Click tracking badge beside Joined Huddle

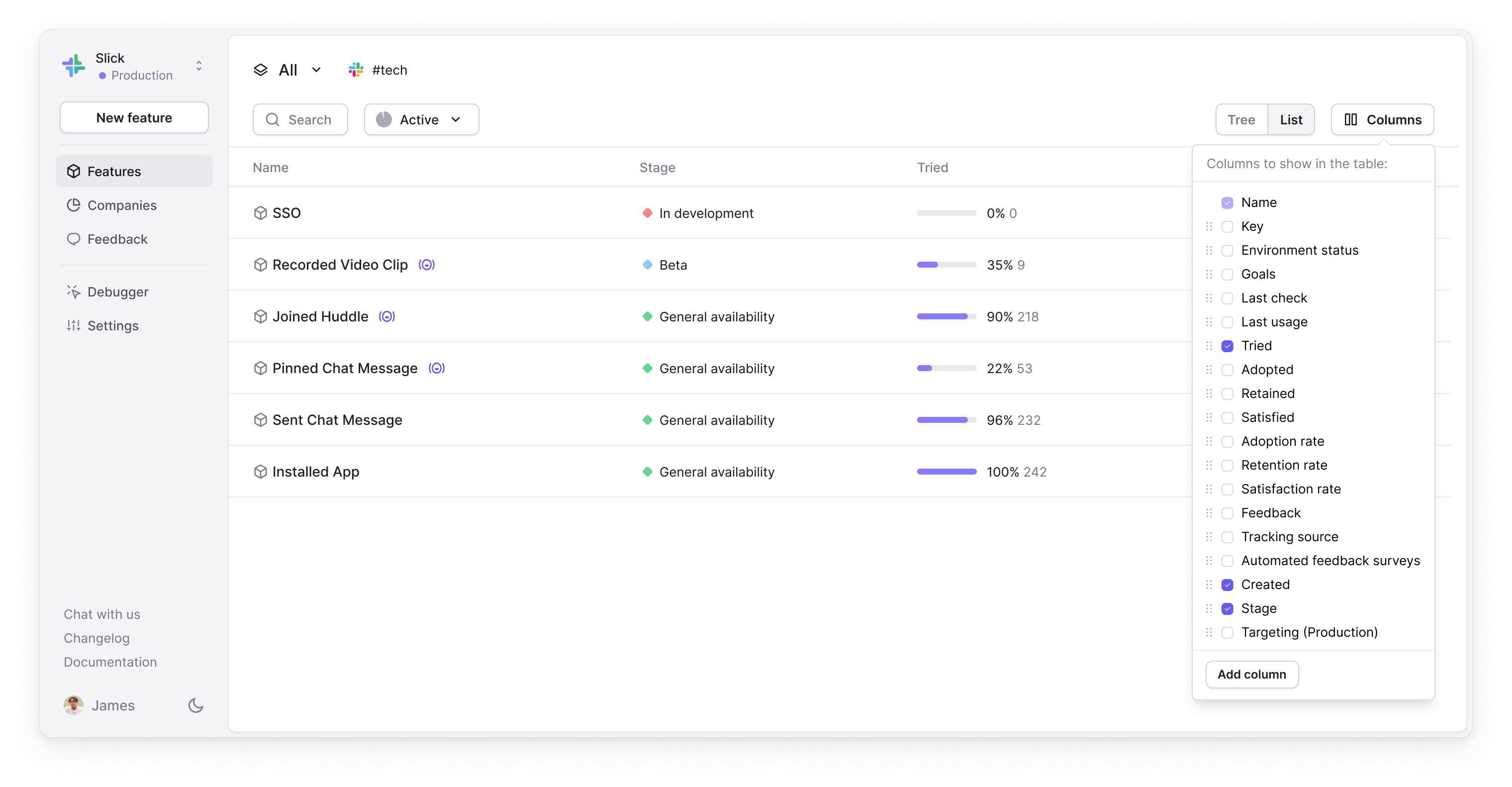click(387, 316)
